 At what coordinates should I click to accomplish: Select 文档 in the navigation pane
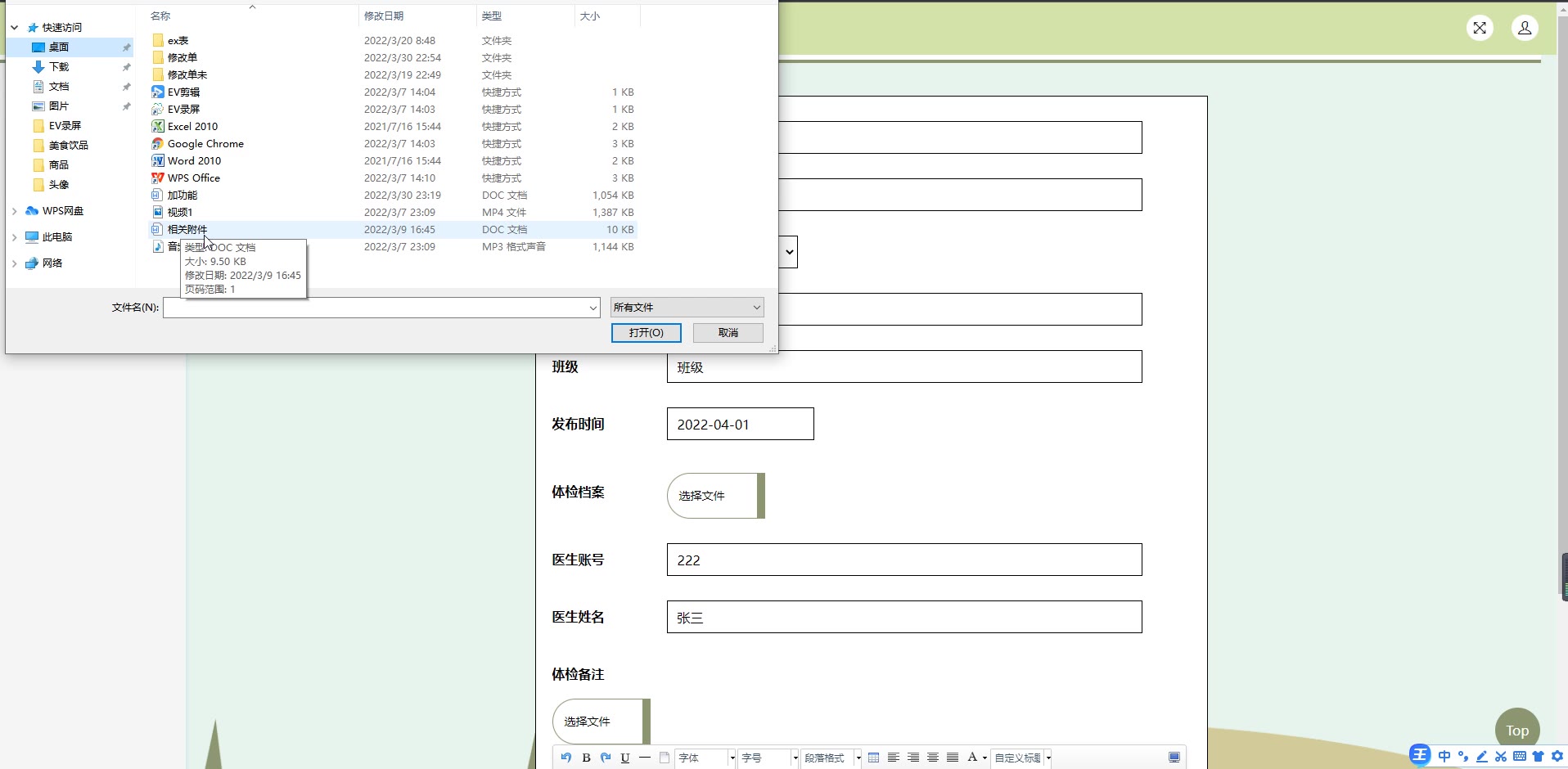point(59,87)
